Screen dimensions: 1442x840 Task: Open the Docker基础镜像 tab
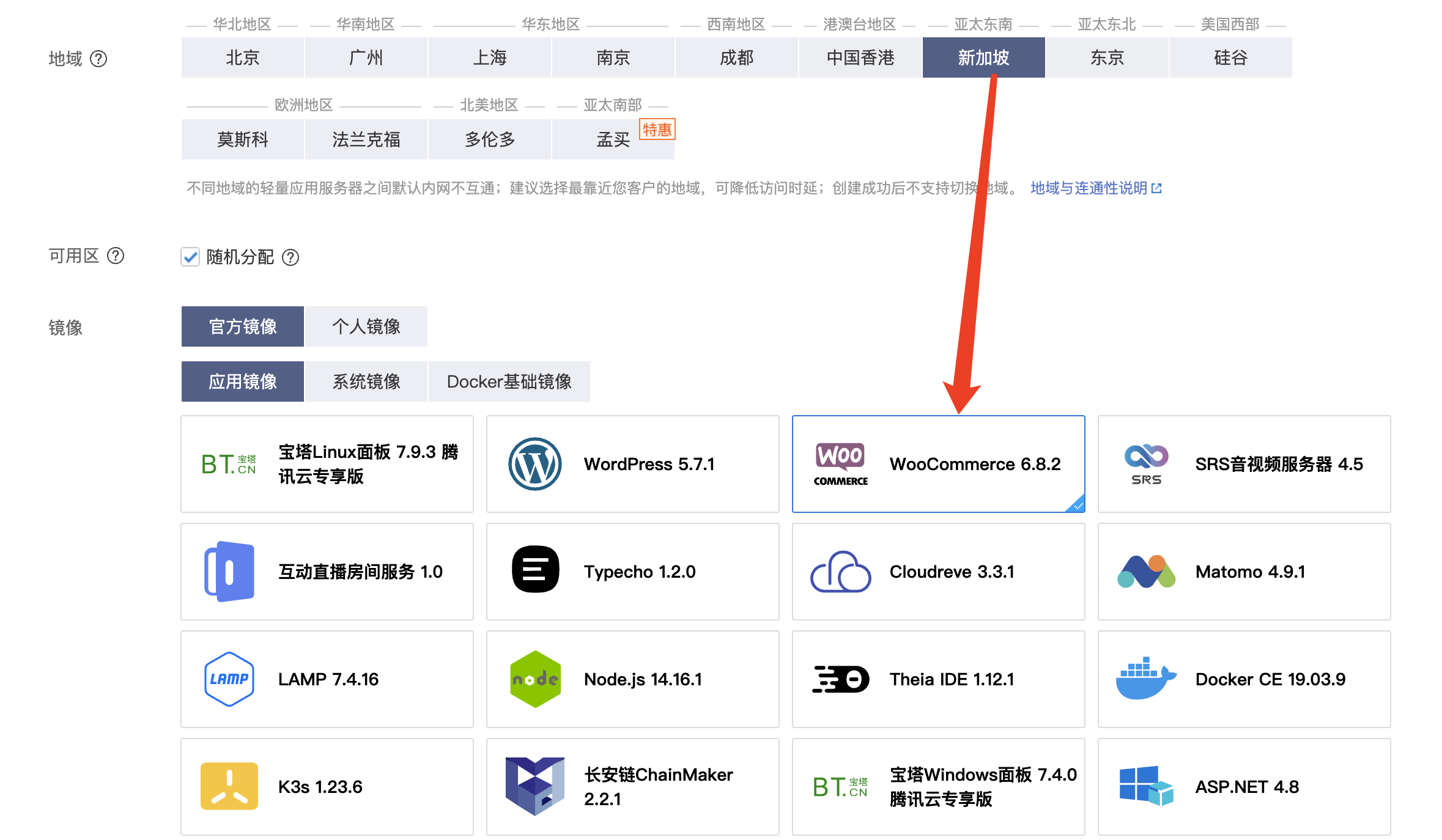pos(509,381)
